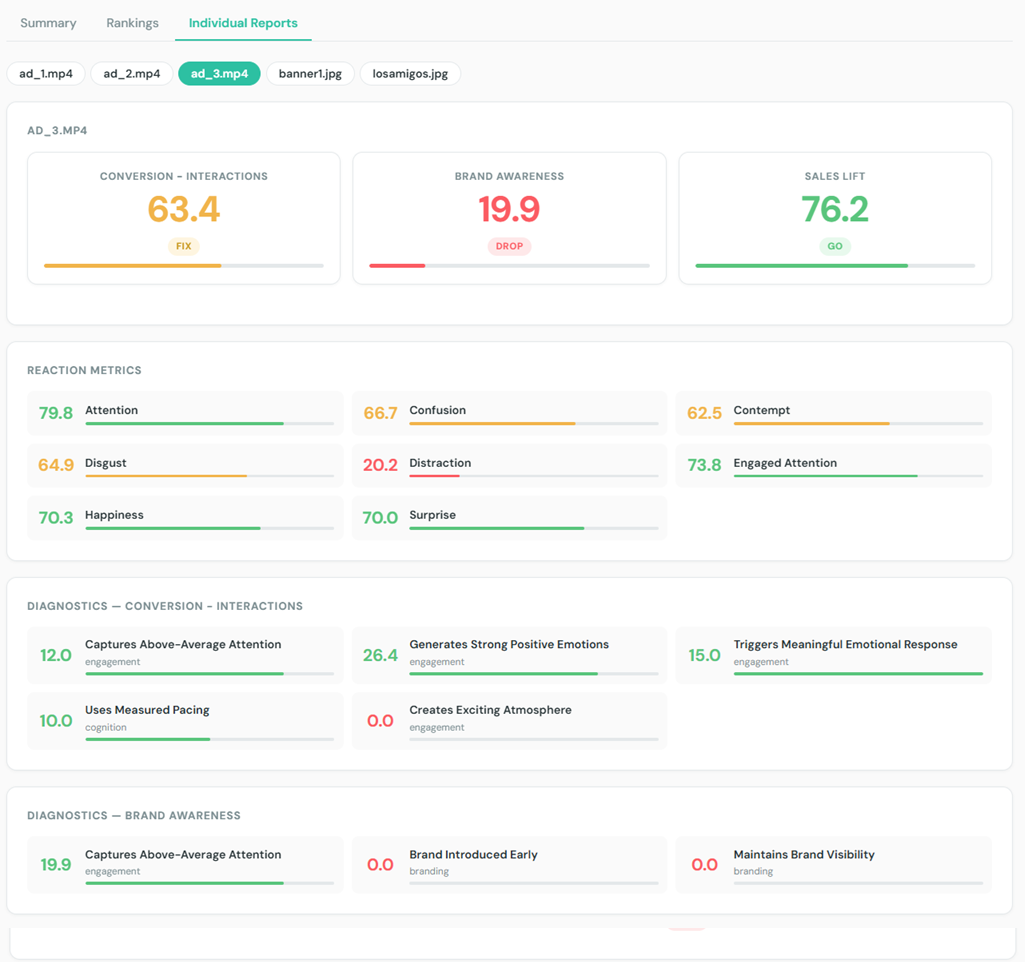Click the FIX status badge
Image resolution: width=1025 pixels, height=962 pixels.
tap(184, 246)
